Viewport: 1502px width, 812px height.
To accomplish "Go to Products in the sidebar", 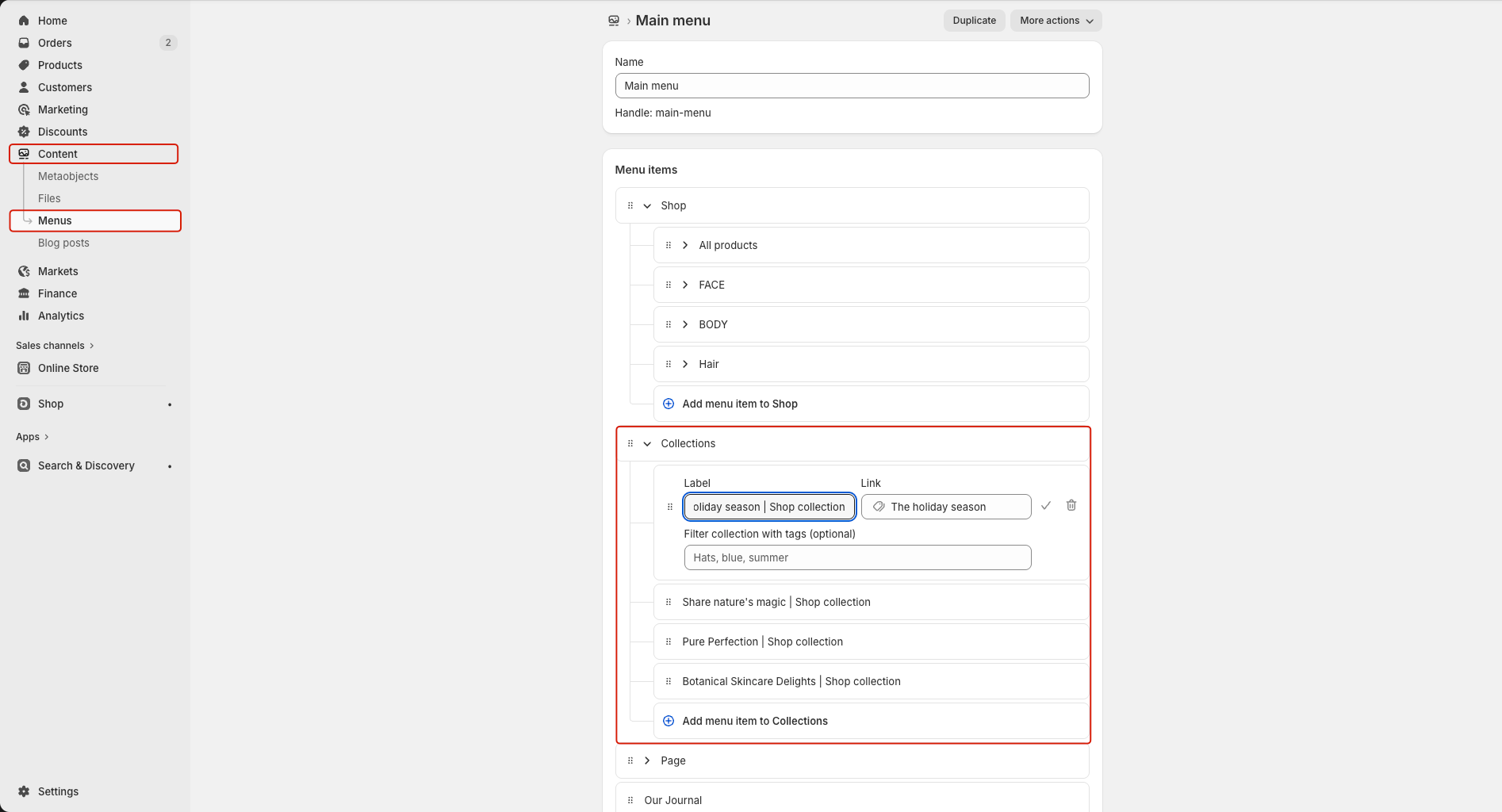I will [59, 65].
